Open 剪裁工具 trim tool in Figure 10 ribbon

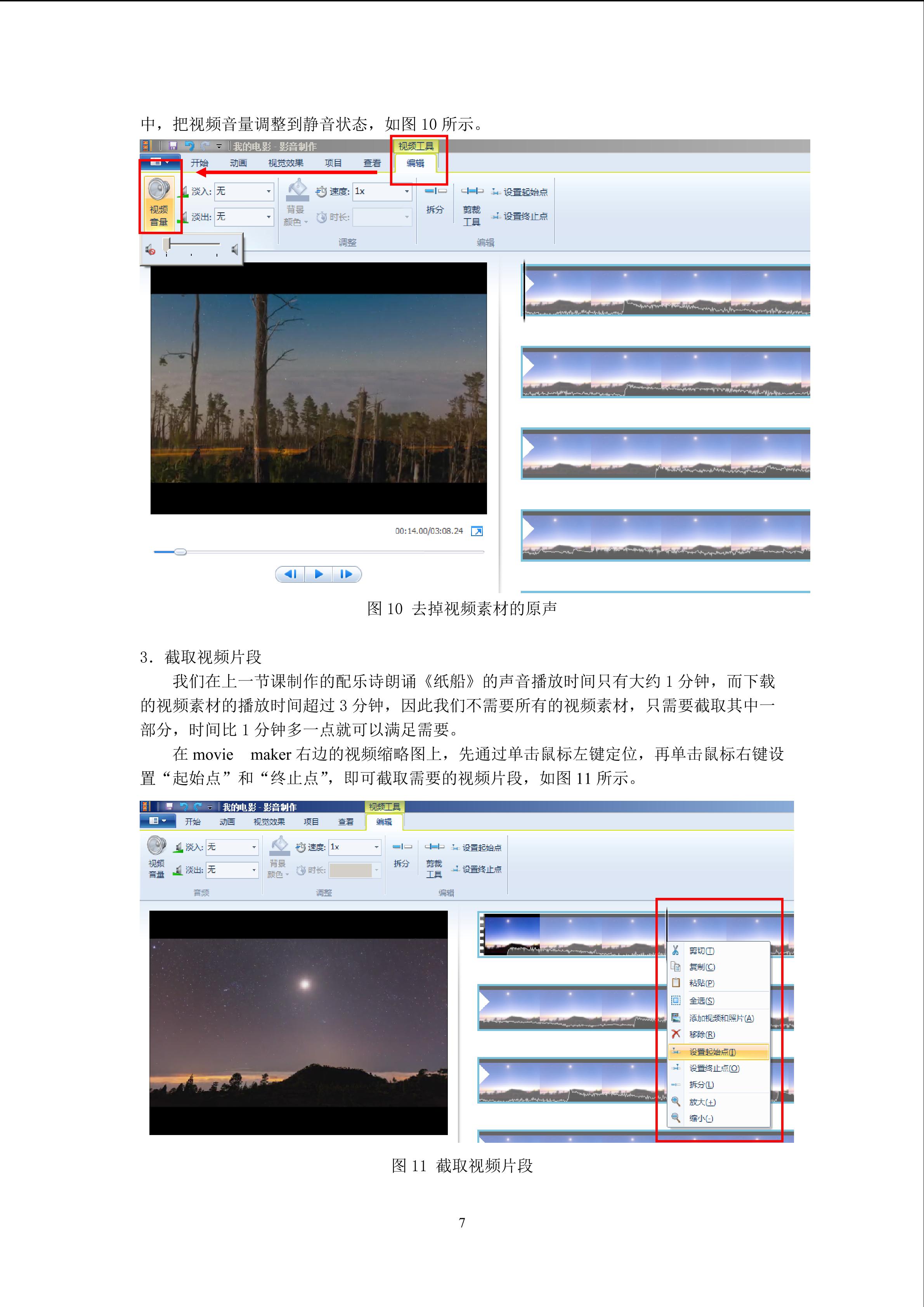point(472,206)
